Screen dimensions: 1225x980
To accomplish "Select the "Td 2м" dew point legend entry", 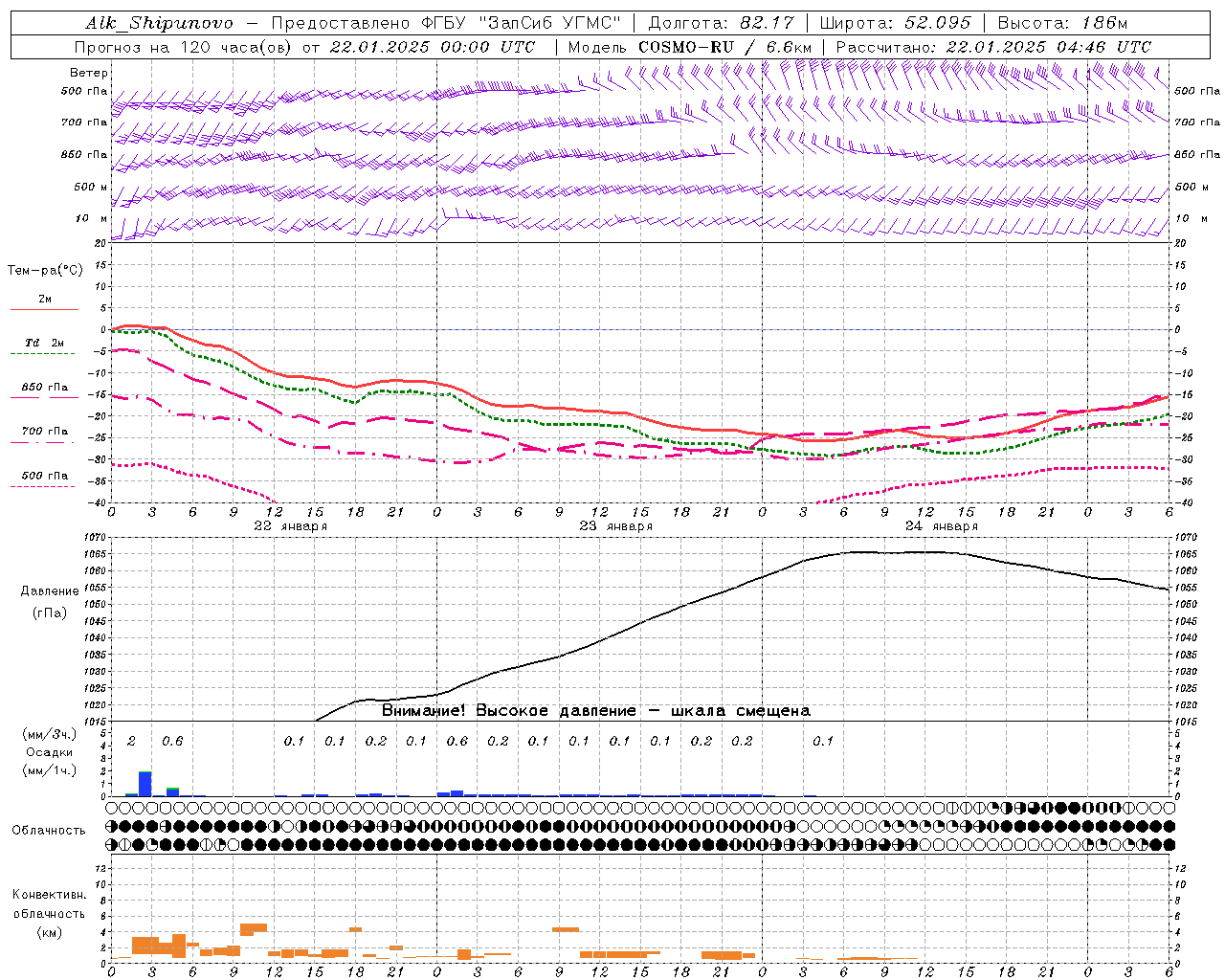I will [x=45, y=343].
